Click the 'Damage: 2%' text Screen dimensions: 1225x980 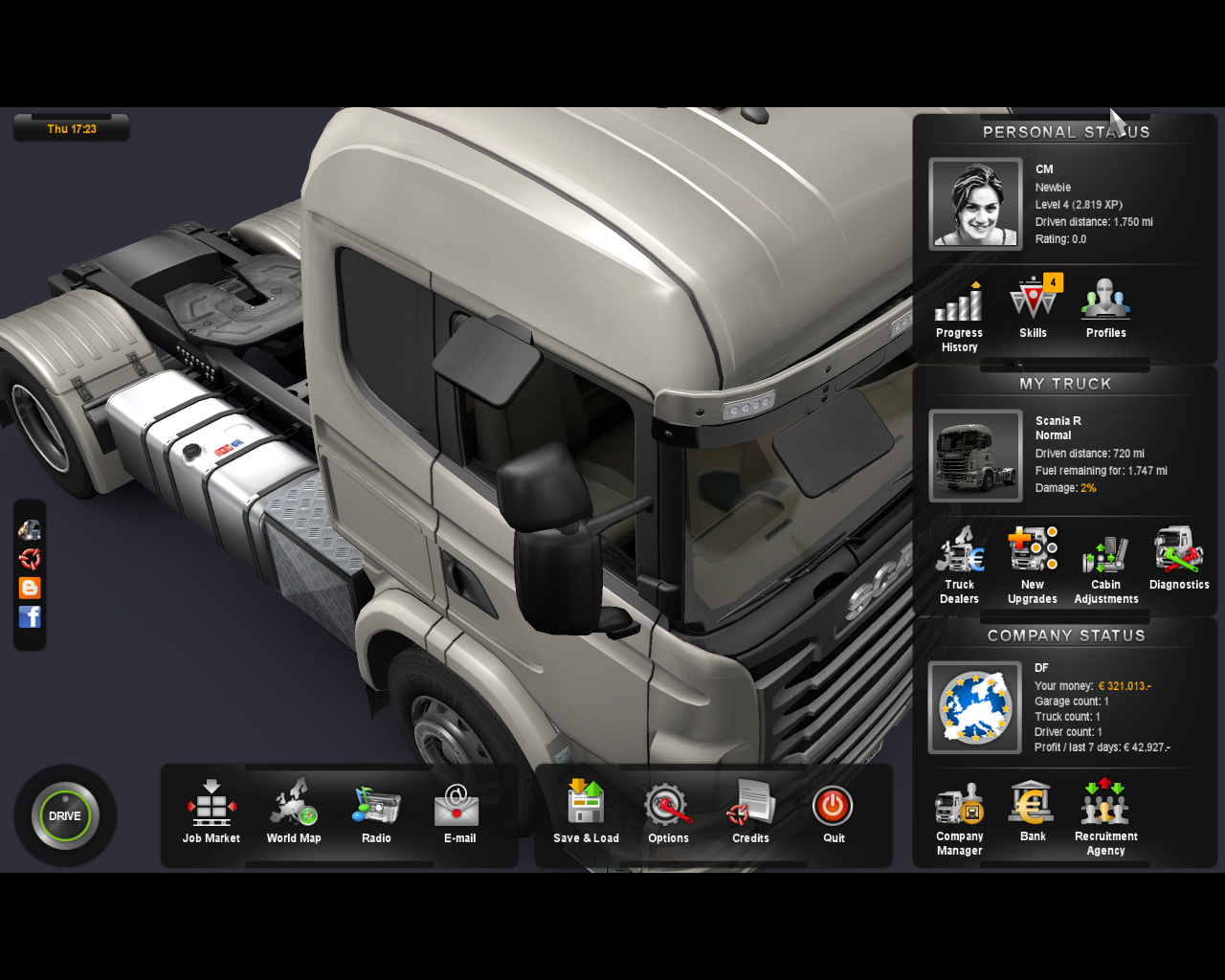tap(1065, 488)
